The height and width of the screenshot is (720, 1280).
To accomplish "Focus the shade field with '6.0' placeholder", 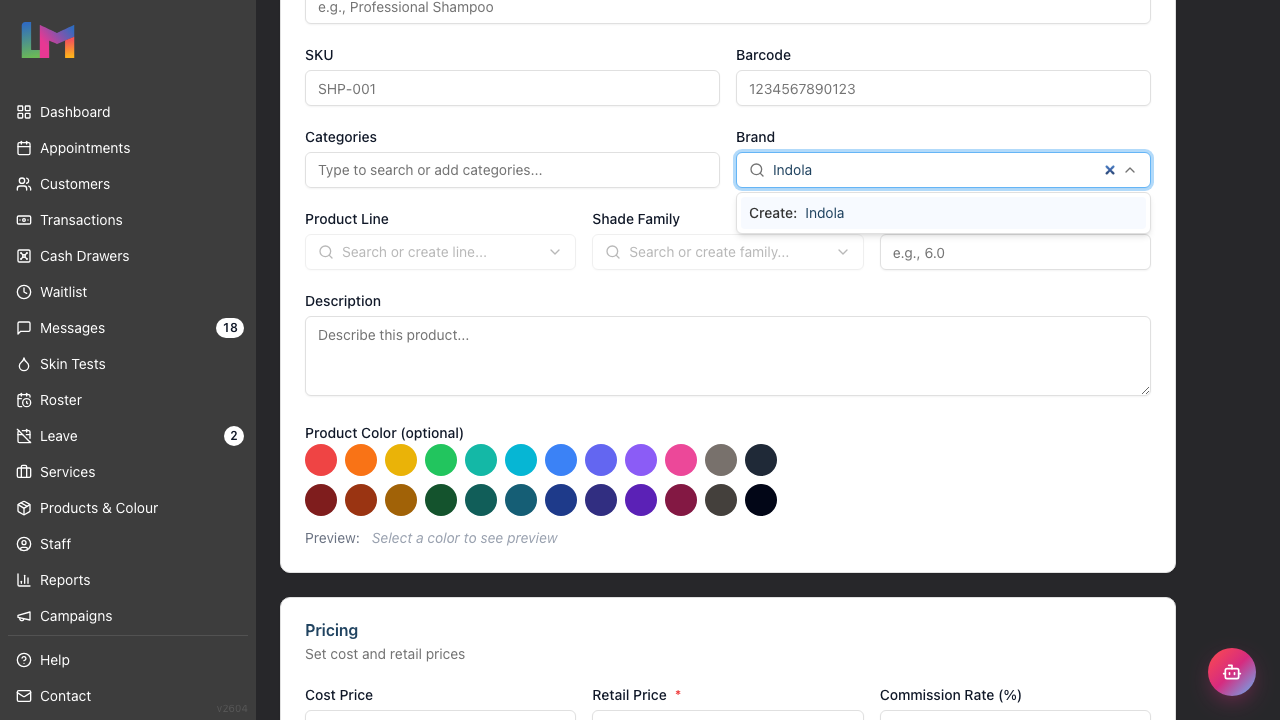I will point(1015,252).
